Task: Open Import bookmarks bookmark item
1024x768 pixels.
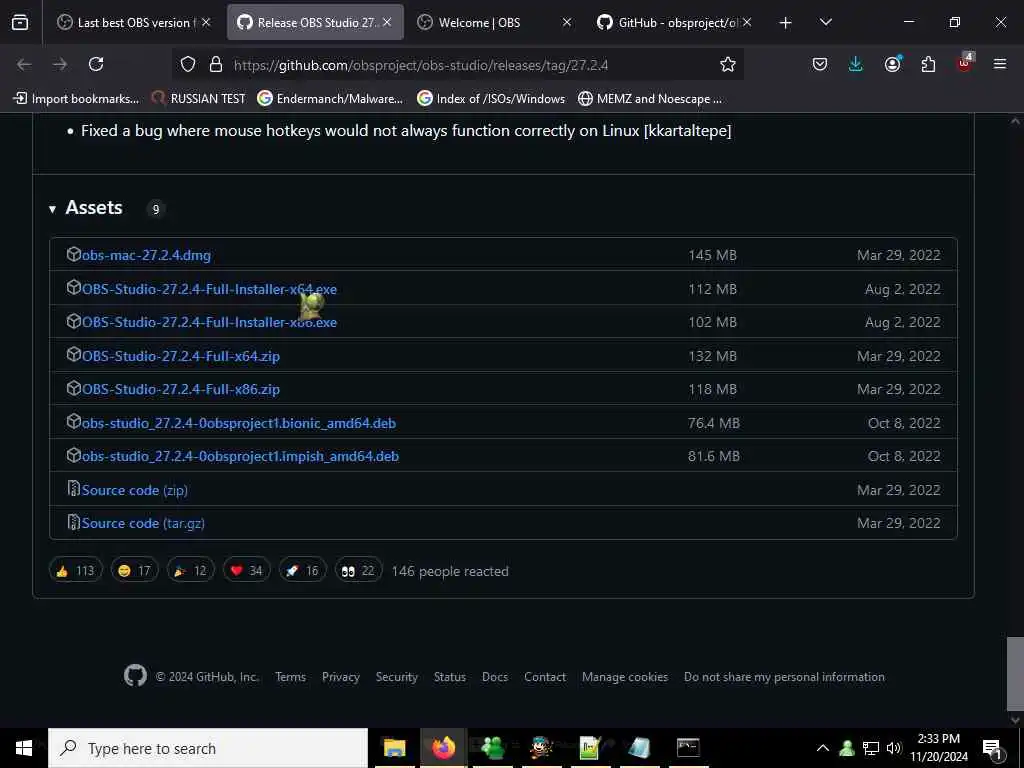Action: pos(76,99)
